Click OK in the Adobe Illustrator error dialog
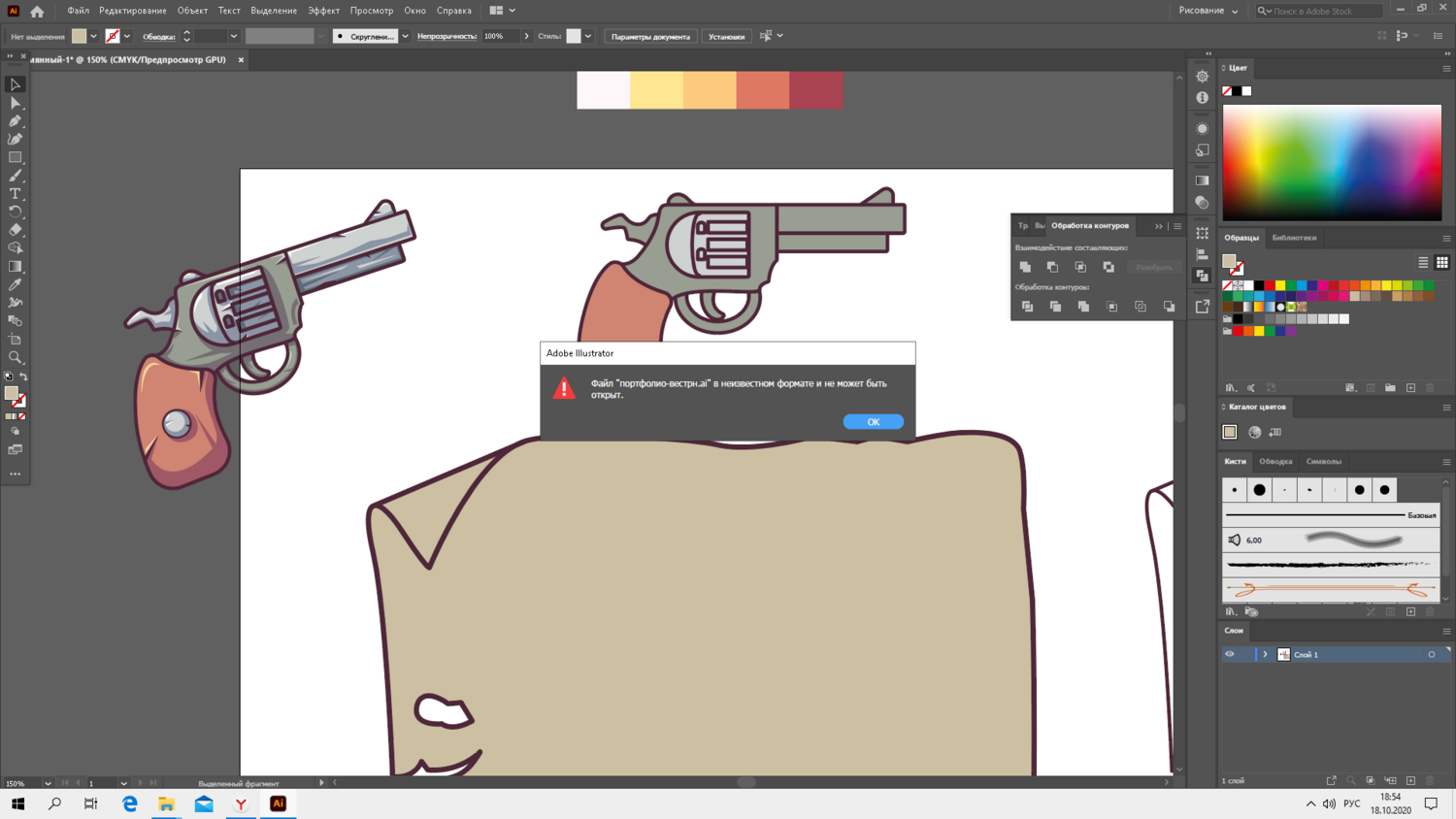This screenshot has width=1456, height=819. [x=873, y=422]
